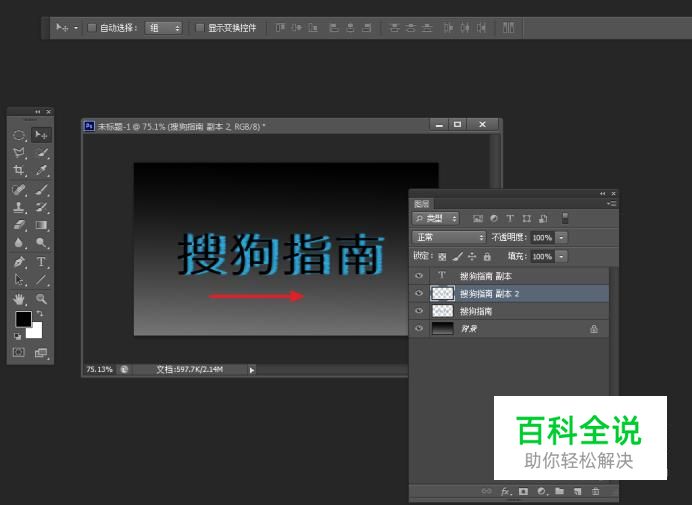Hide the 搜狗指南 副本 text layer
692x505 pixels.
click(419, 276)
